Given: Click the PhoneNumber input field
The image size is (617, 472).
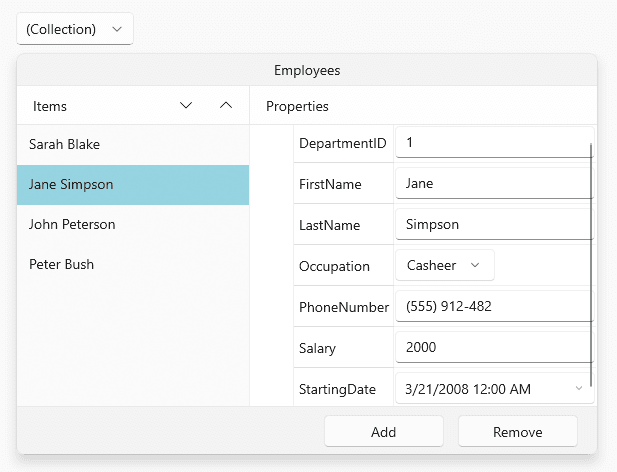Looking at the screenshot, I should tap(494, 306).
